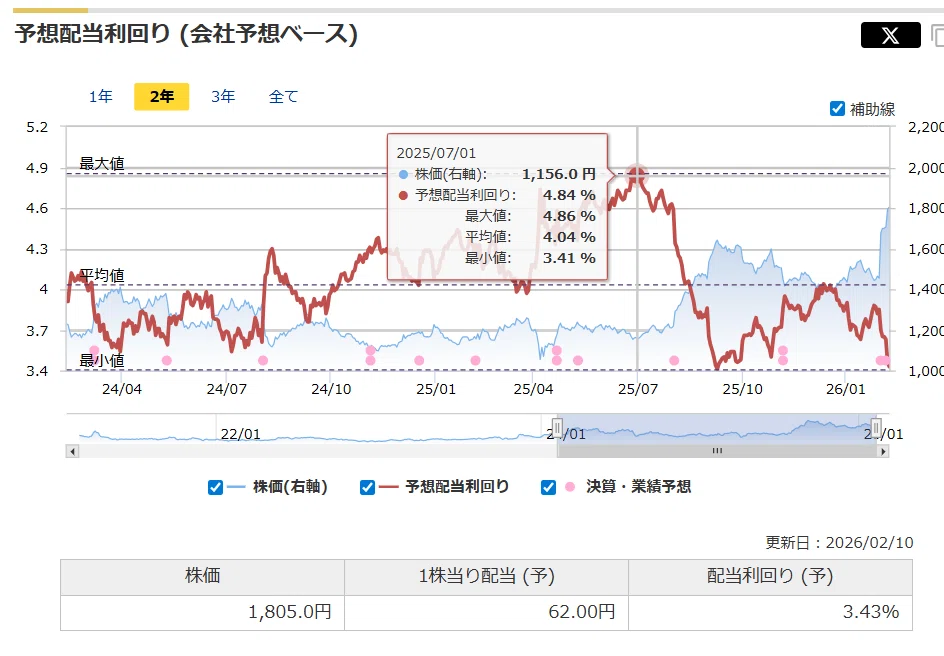Click the 1,805.0円 stock price cell
944x656 pixels.
202,613
